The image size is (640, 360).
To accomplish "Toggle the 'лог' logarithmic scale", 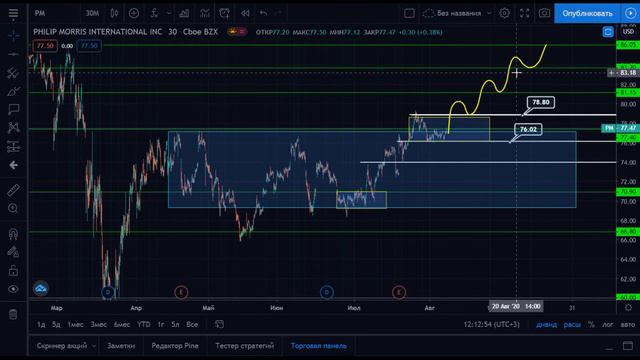I will click(x=608, y=324).
